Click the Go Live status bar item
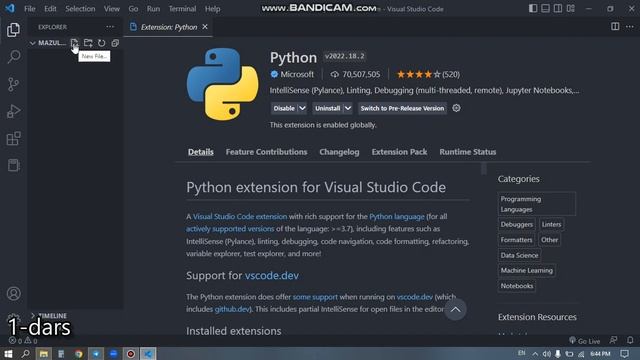Screen dimensions: 640x360 (x=585, y=341)
